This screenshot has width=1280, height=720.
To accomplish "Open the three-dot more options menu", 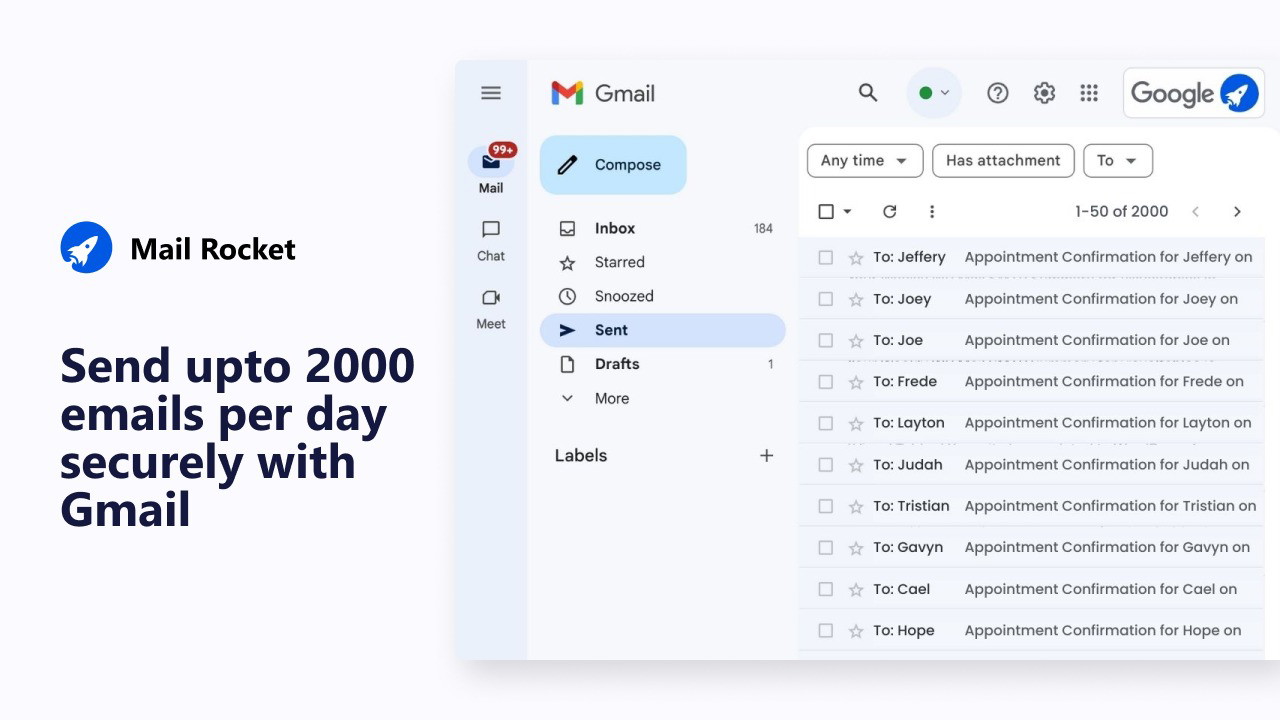I will (x=932, y=211).
